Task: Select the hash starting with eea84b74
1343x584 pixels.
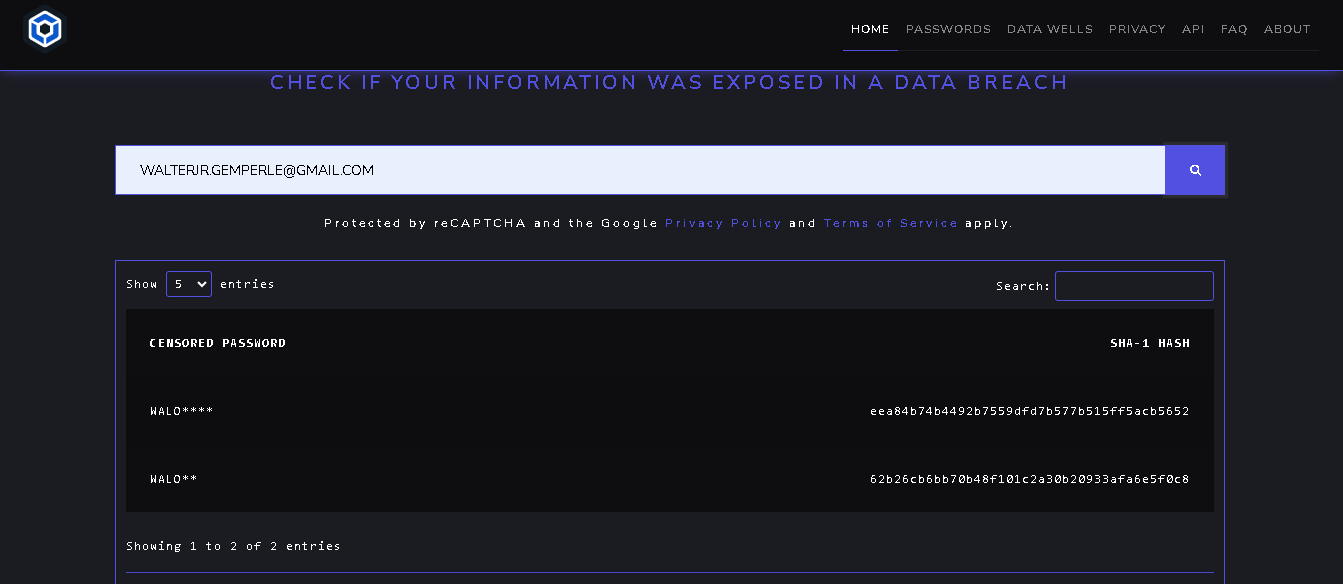Action: (x=1030, y=411)
